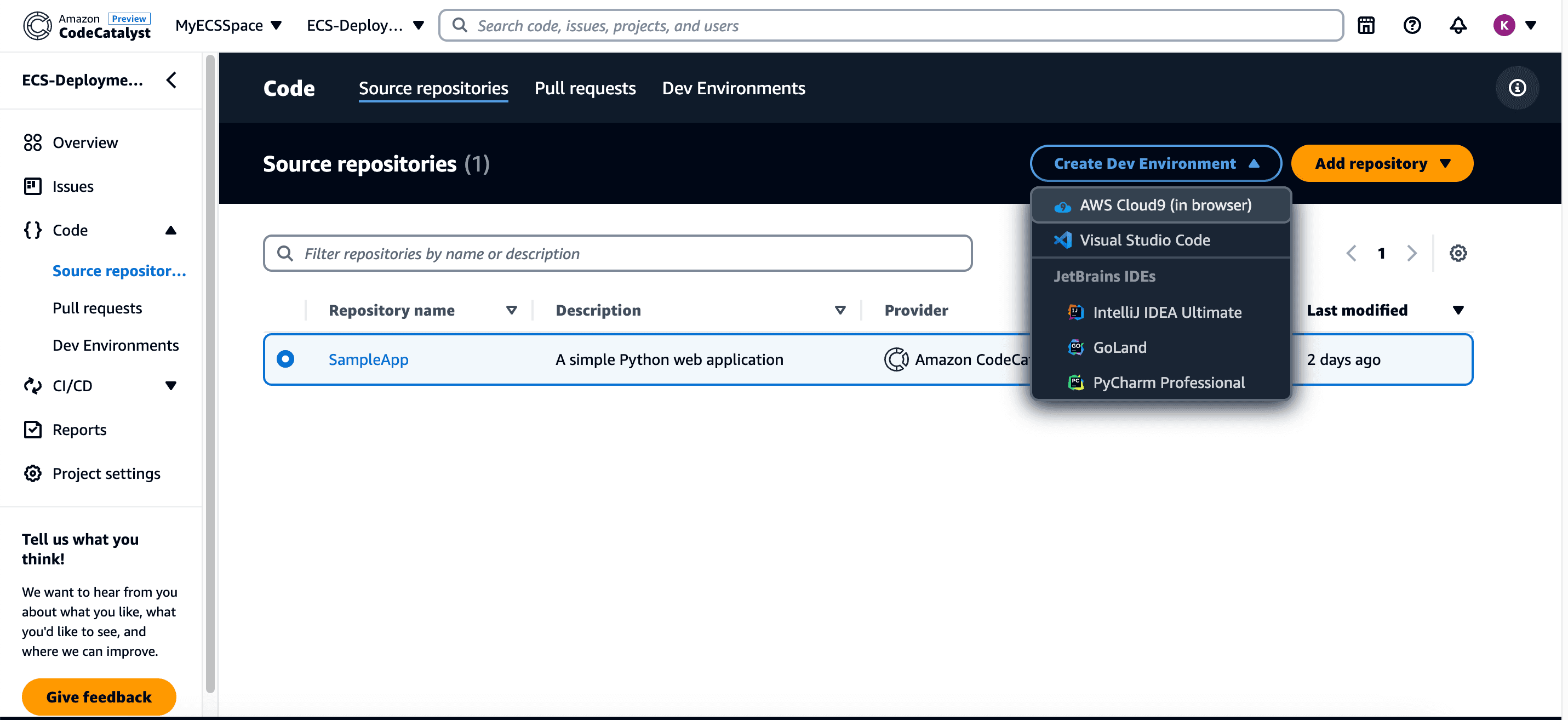Expand the CI/CD section in sidebar

pyautogui.click(x=171, y=385)
